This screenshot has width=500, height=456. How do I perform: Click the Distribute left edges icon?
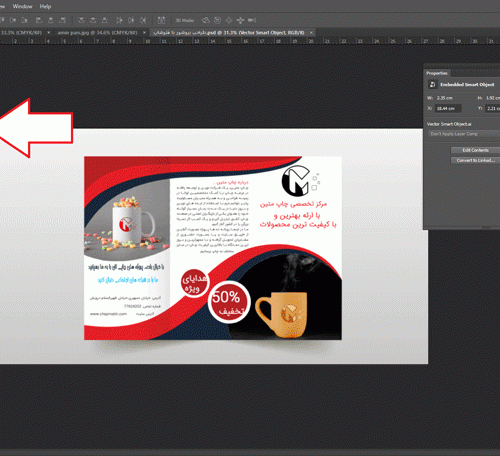[119, 20]
